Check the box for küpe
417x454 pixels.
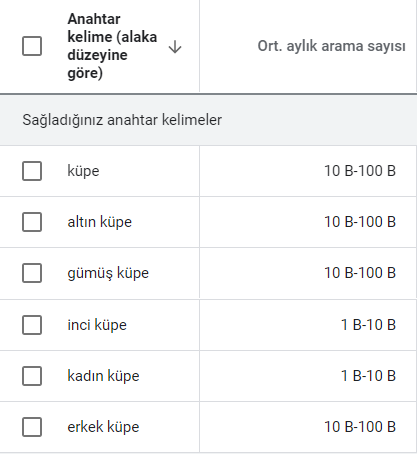coord(32,171)
